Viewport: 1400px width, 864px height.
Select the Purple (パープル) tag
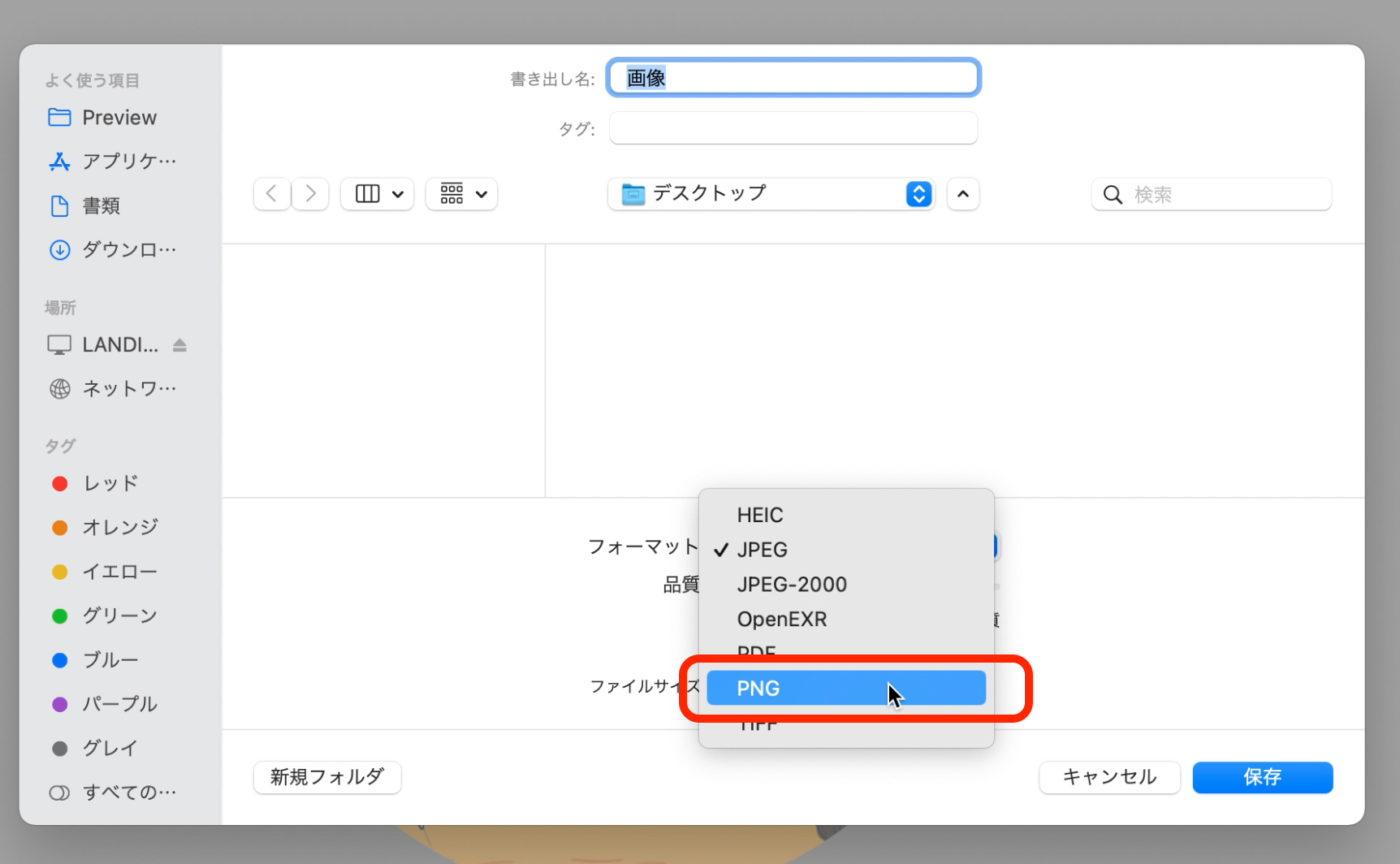pyautogui.click(x=104, y=704)
